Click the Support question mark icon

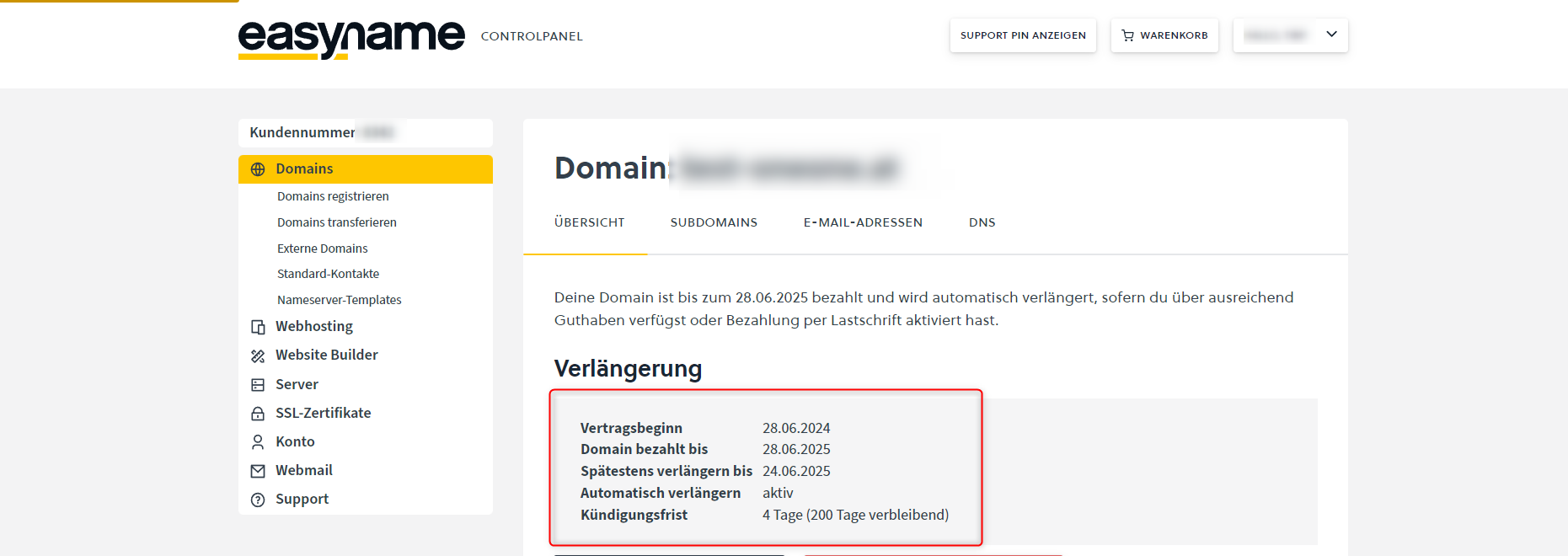(x=258, y=500)
